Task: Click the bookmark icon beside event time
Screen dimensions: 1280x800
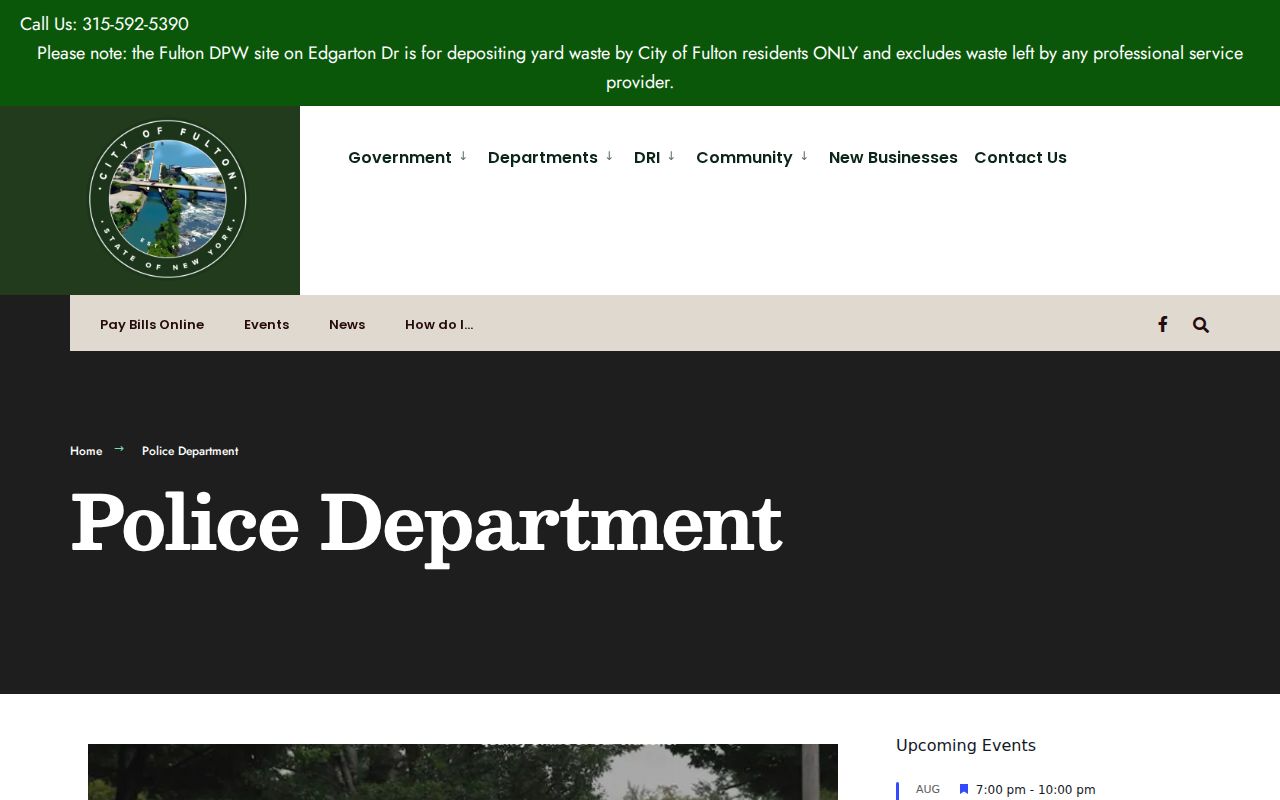Action: (964, 789)
